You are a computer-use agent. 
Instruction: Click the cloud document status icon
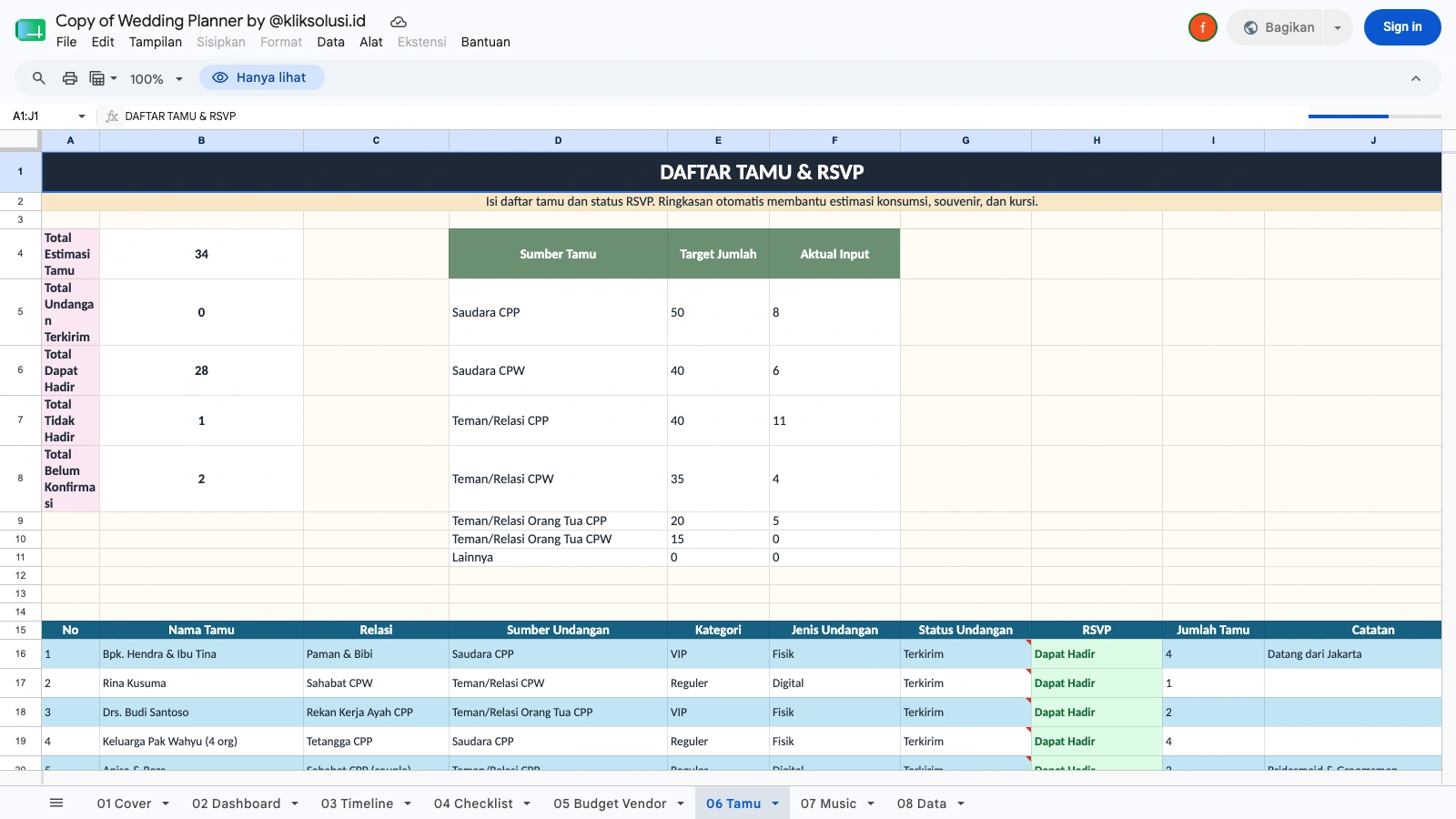(x=399, y=22)
